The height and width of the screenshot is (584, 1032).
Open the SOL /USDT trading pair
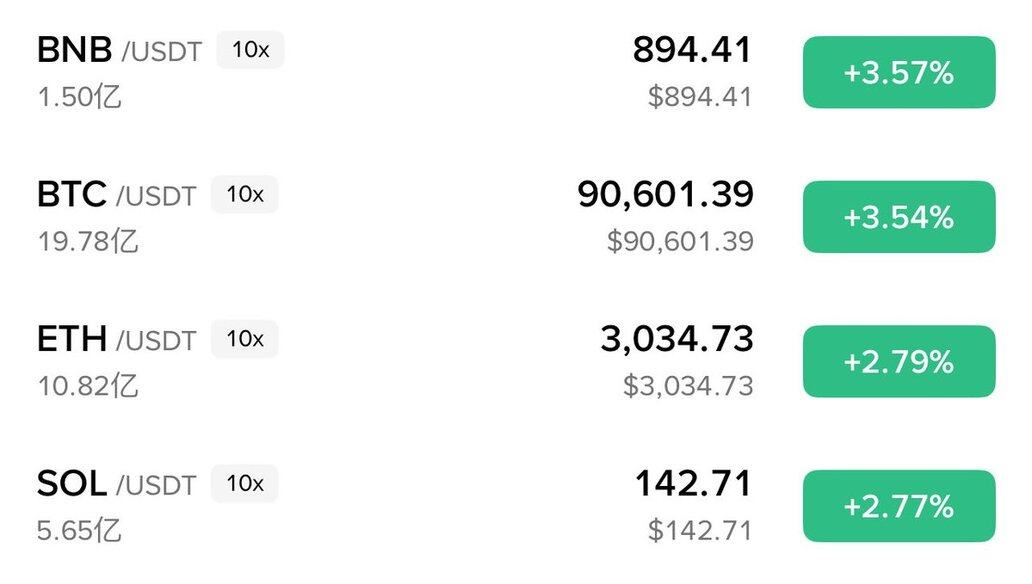tap(116, 484)
